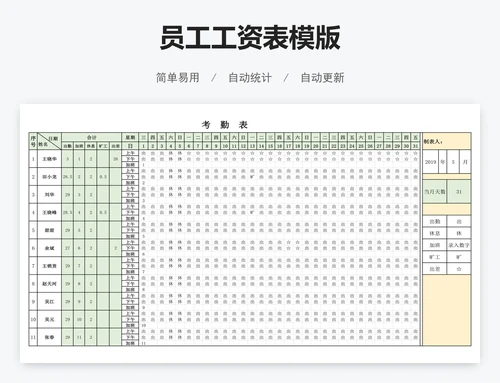Select the serial number cell 1

33,159
